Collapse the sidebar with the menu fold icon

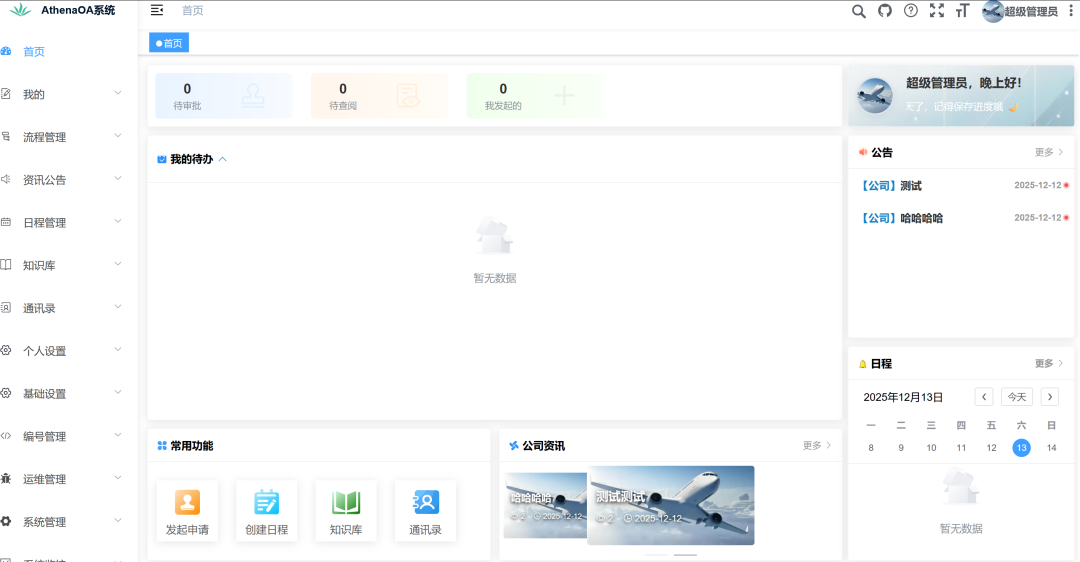coord(157,10)
